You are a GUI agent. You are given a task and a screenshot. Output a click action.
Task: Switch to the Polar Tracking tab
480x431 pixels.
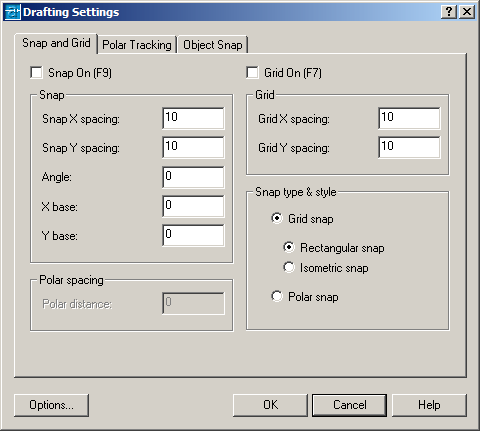(x=137, y=45)
